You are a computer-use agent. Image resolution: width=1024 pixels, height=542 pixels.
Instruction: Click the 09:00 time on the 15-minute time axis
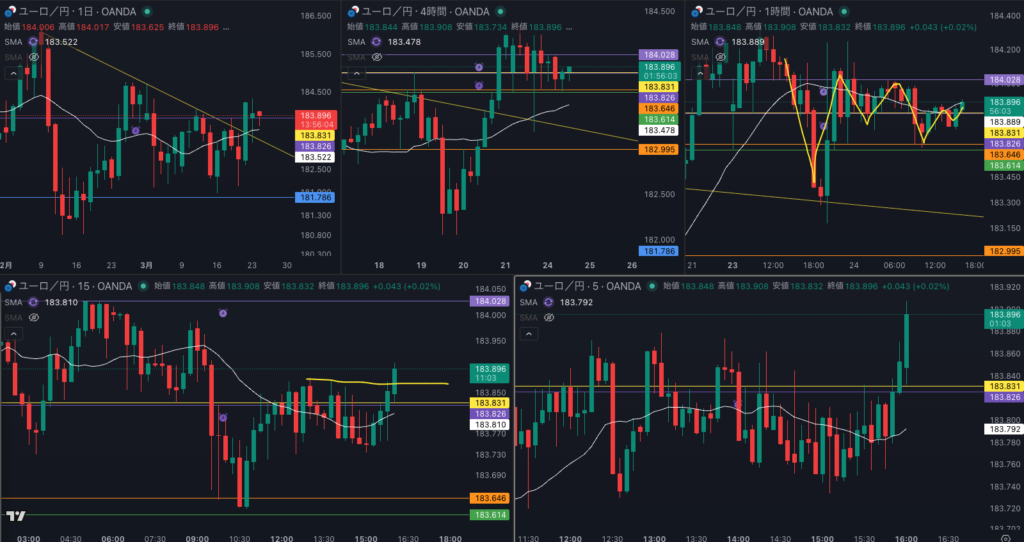tap(196, 539)
